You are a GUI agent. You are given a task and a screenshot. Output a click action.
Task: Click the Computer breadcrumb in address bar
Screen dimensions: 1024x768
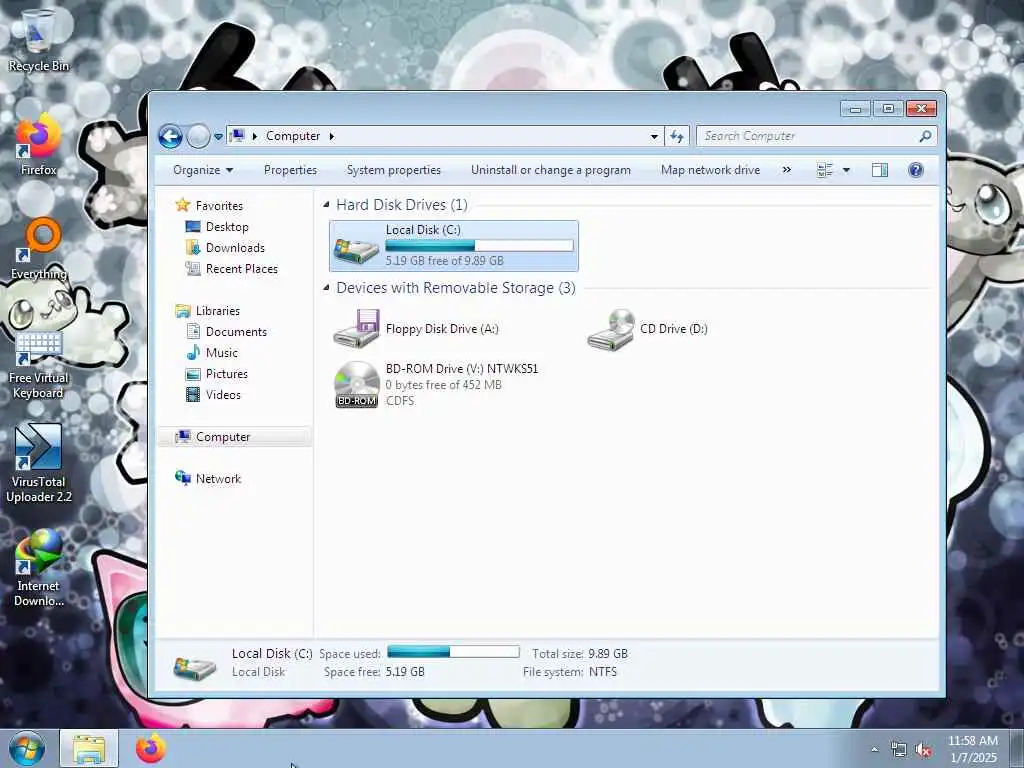tap(293, 136)
